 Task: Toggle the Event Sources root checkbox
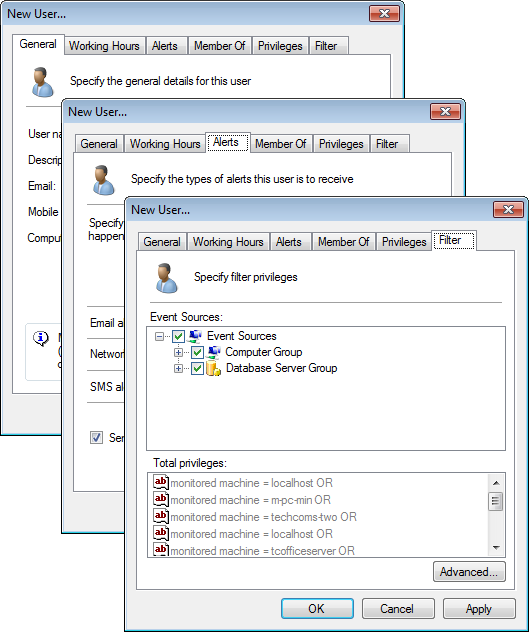point(178,336)
